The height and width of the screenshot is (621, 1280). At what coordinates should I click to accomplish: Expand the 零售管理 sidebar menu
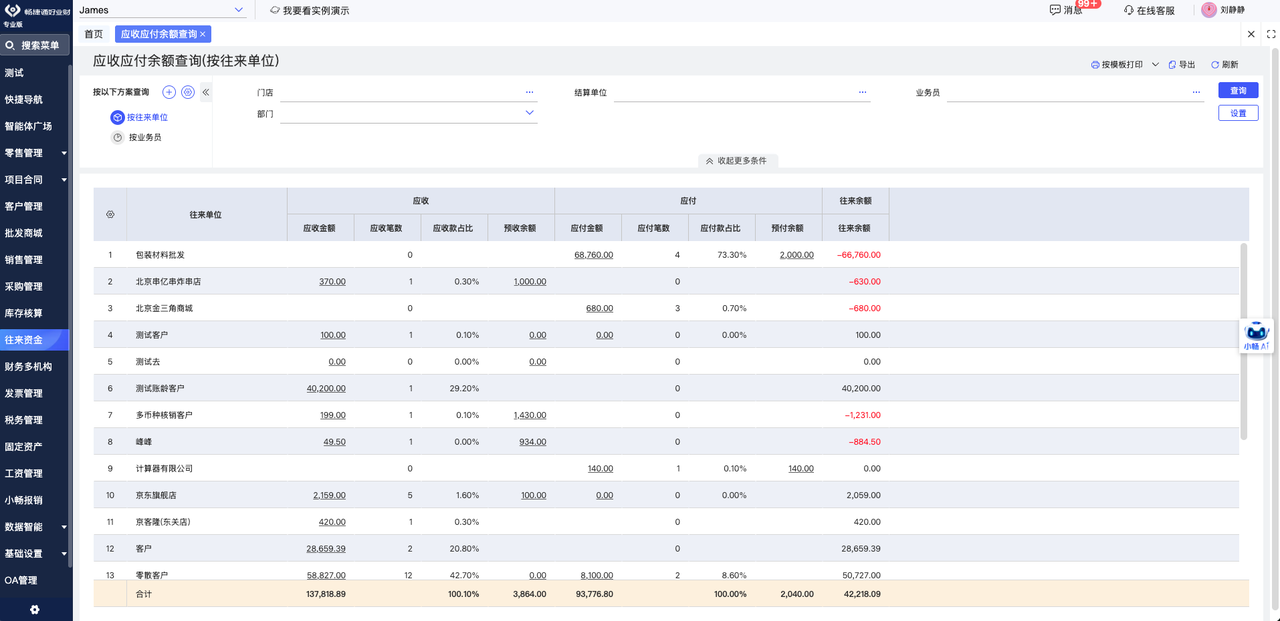tap(64, 153)
